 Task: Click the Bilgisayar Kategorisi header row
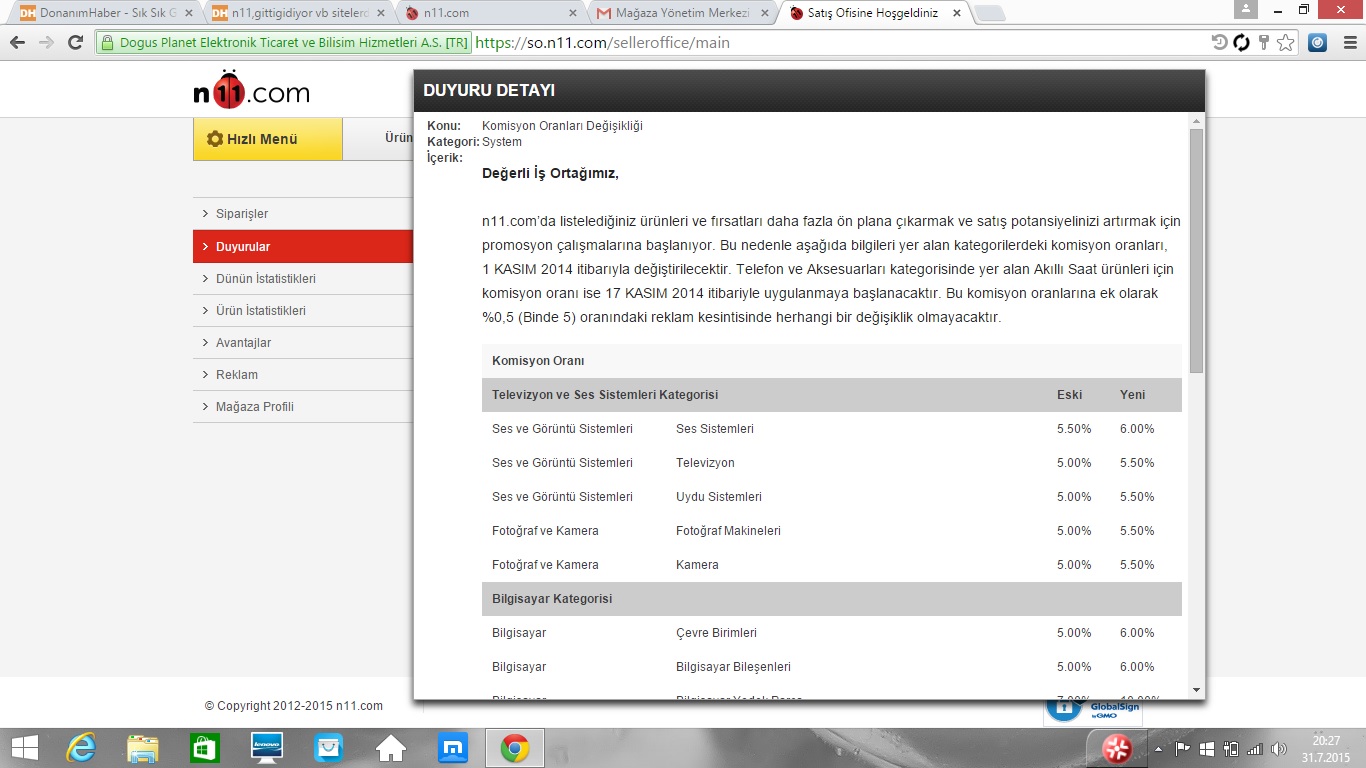tap(832, 599)
